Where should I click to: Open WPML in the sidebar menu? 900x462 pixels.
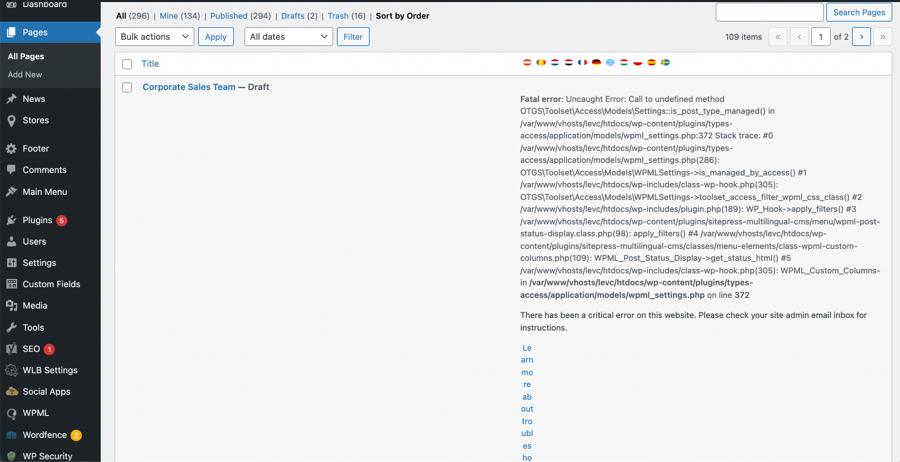click(x=36, y=413)
